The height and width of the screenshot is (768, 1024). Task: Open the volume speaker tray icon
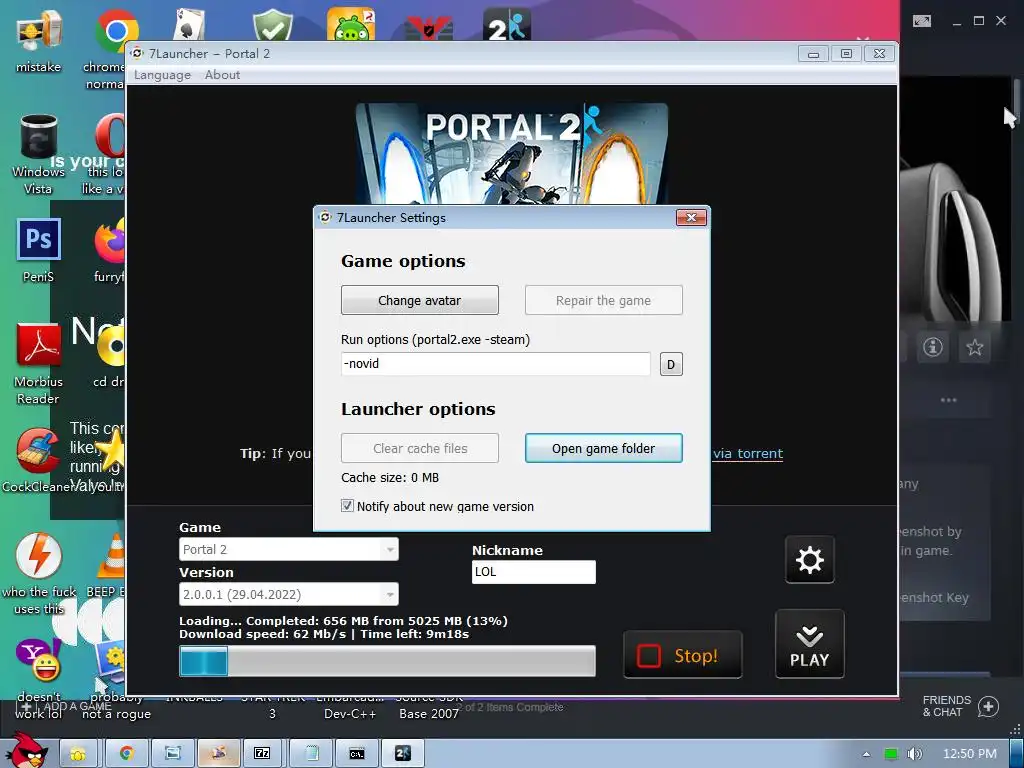[x=915, y=754]
